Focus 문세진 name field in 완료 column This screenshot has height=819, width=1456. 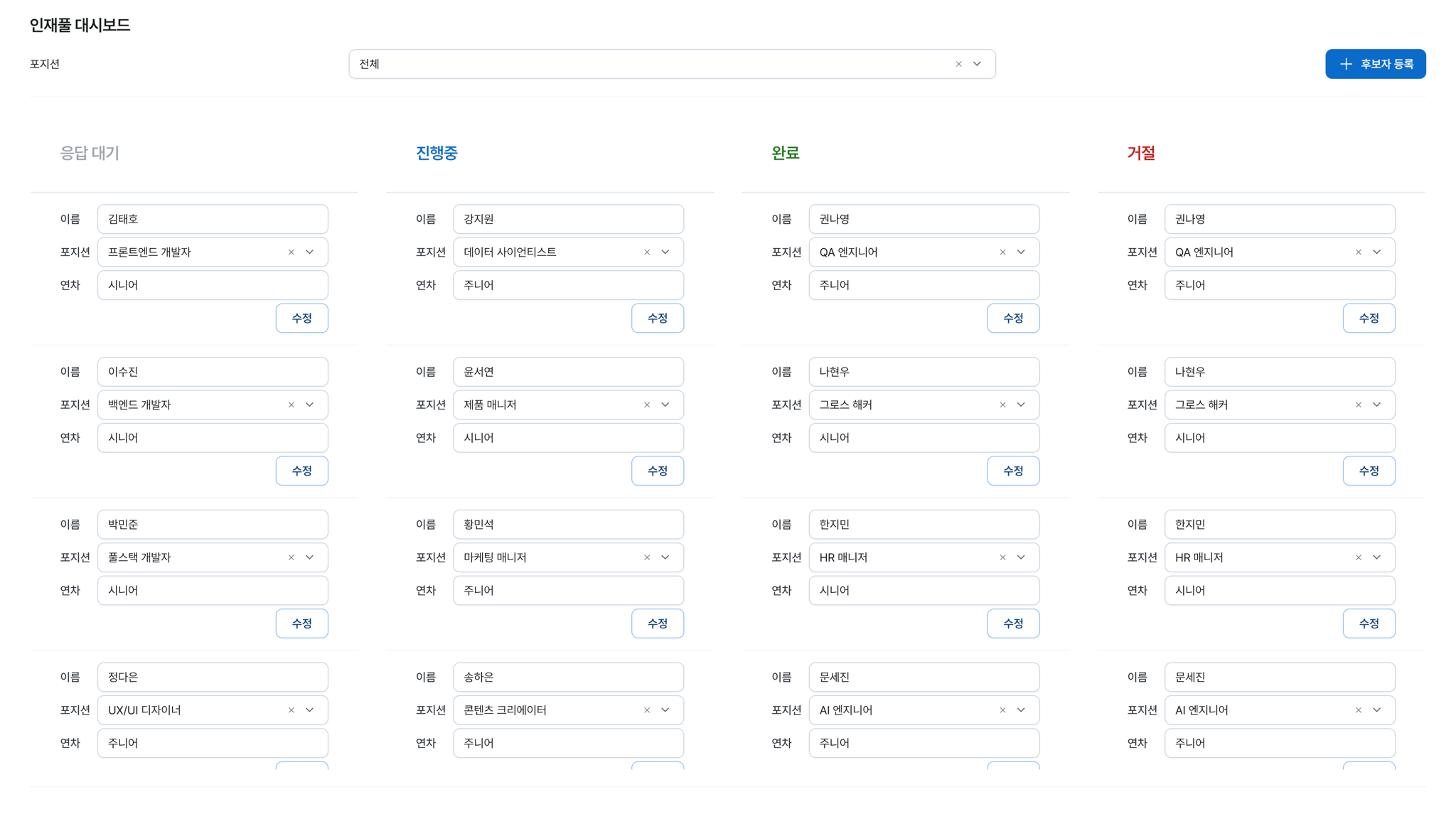pyautogui.click(x=924, y=678)
